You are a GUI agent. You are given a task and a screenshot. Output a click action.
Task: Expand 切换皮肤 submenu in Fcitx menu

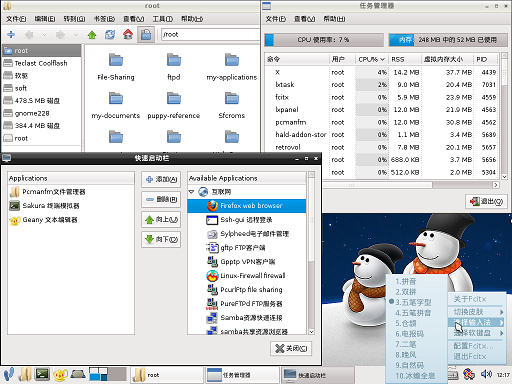(478, 312)
